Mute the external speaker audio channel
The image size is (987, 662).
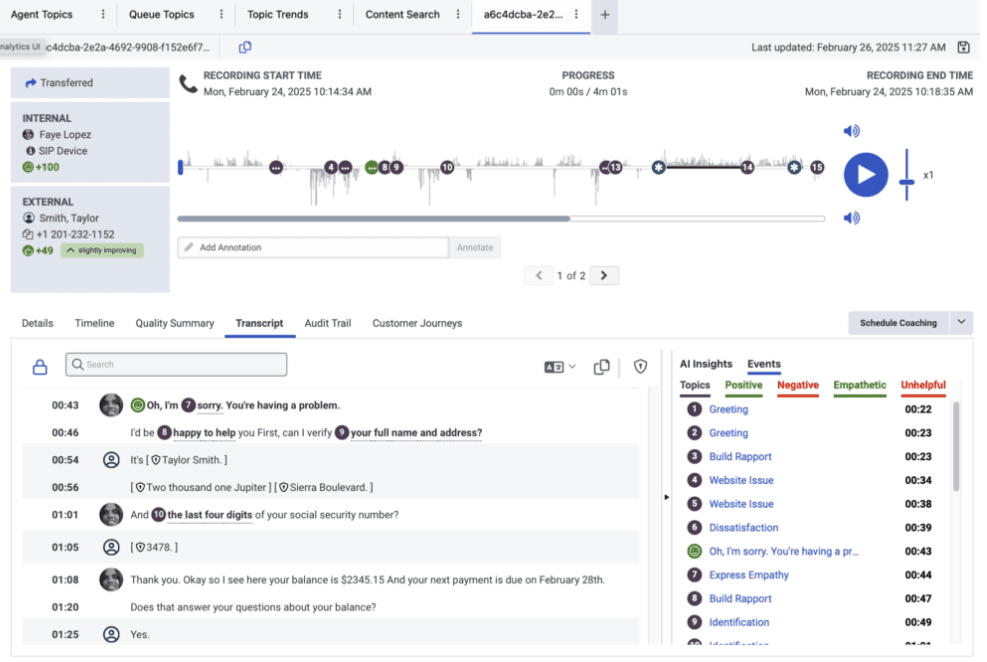coord(850,218)
